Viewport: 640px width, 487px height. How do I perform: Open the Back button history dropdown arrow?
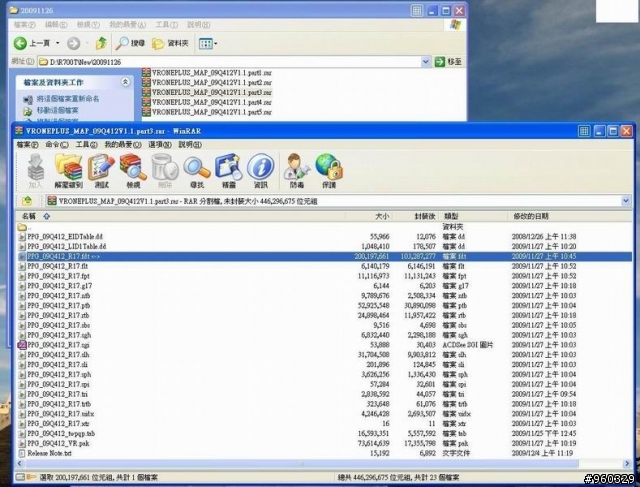pyautogui.click(x=58, y=43)
